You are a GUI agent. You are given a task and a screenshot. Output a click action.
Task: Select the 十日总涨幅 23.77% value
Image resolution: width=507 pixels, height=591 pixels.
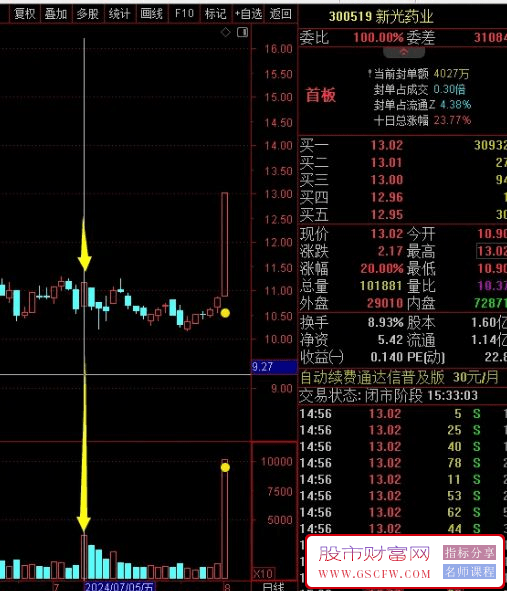452,120
